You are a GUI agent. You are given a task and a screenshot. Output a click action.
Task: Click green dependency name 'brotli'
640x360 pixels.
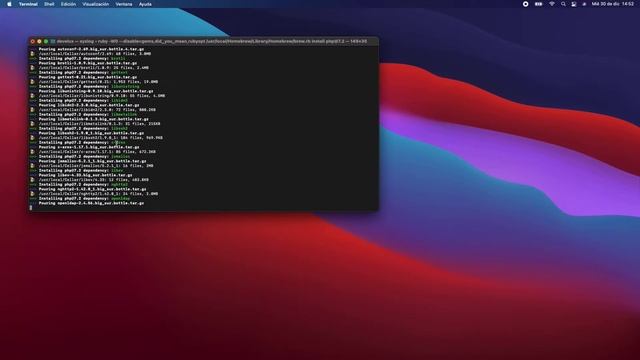[118, 58]
